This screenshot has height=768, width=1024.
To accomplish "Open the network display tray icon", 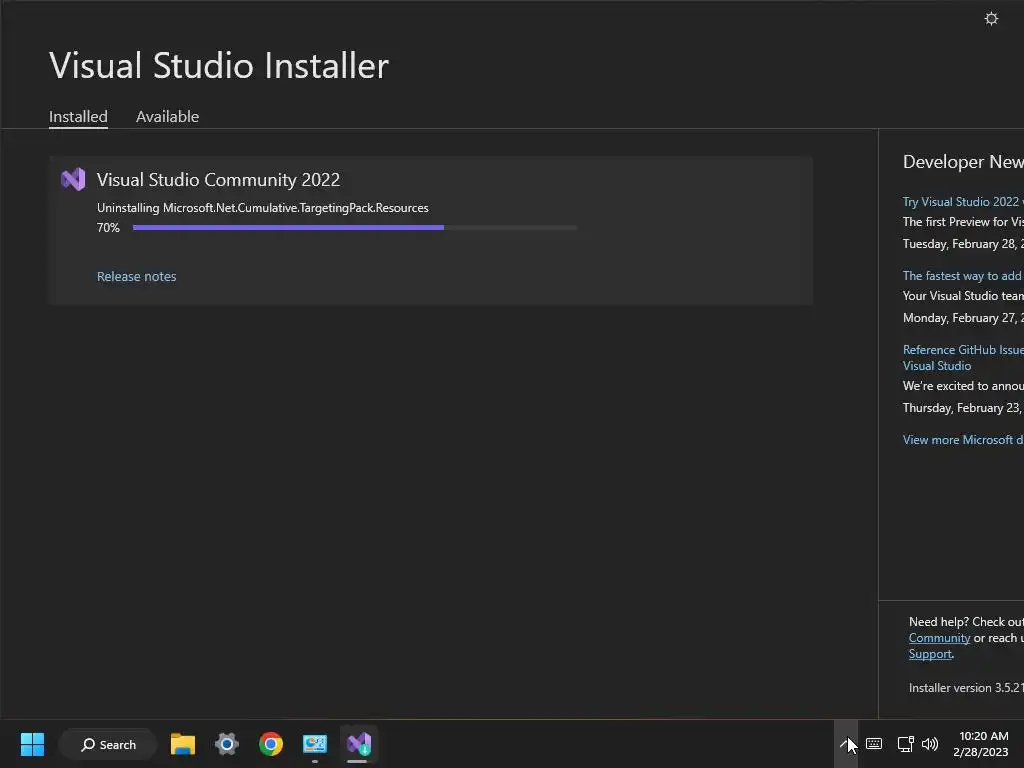I will point(905,744).
